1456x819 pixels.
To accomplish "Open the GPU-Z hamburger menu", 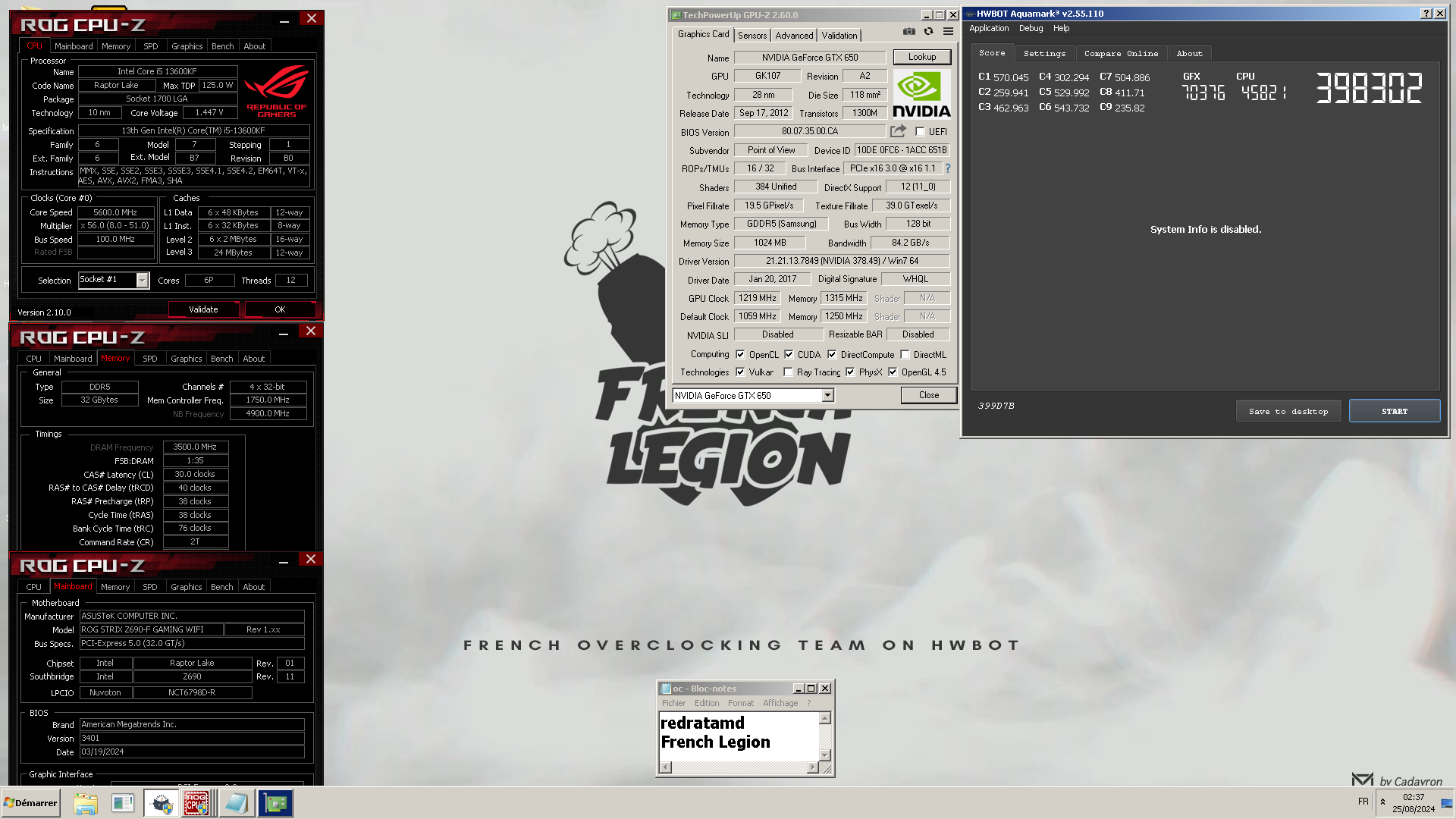I will click(948, 32).
